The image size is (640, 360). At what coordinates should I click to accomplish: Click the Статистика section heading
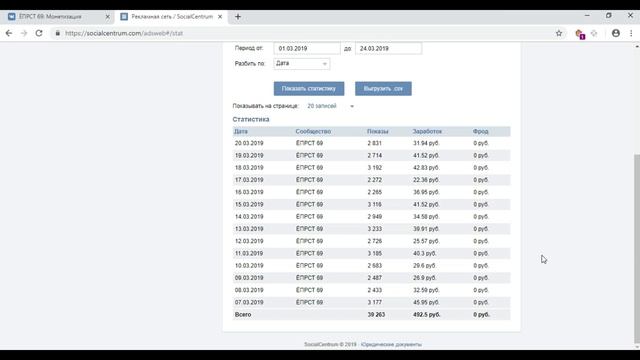[x=251, y=119]
